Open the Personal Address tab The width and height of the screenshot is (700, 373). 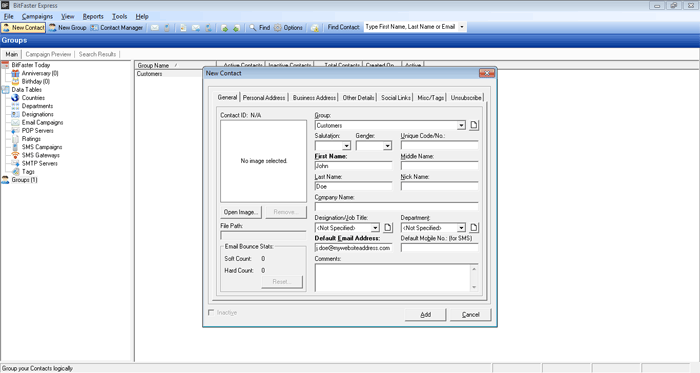pos(264,97)
